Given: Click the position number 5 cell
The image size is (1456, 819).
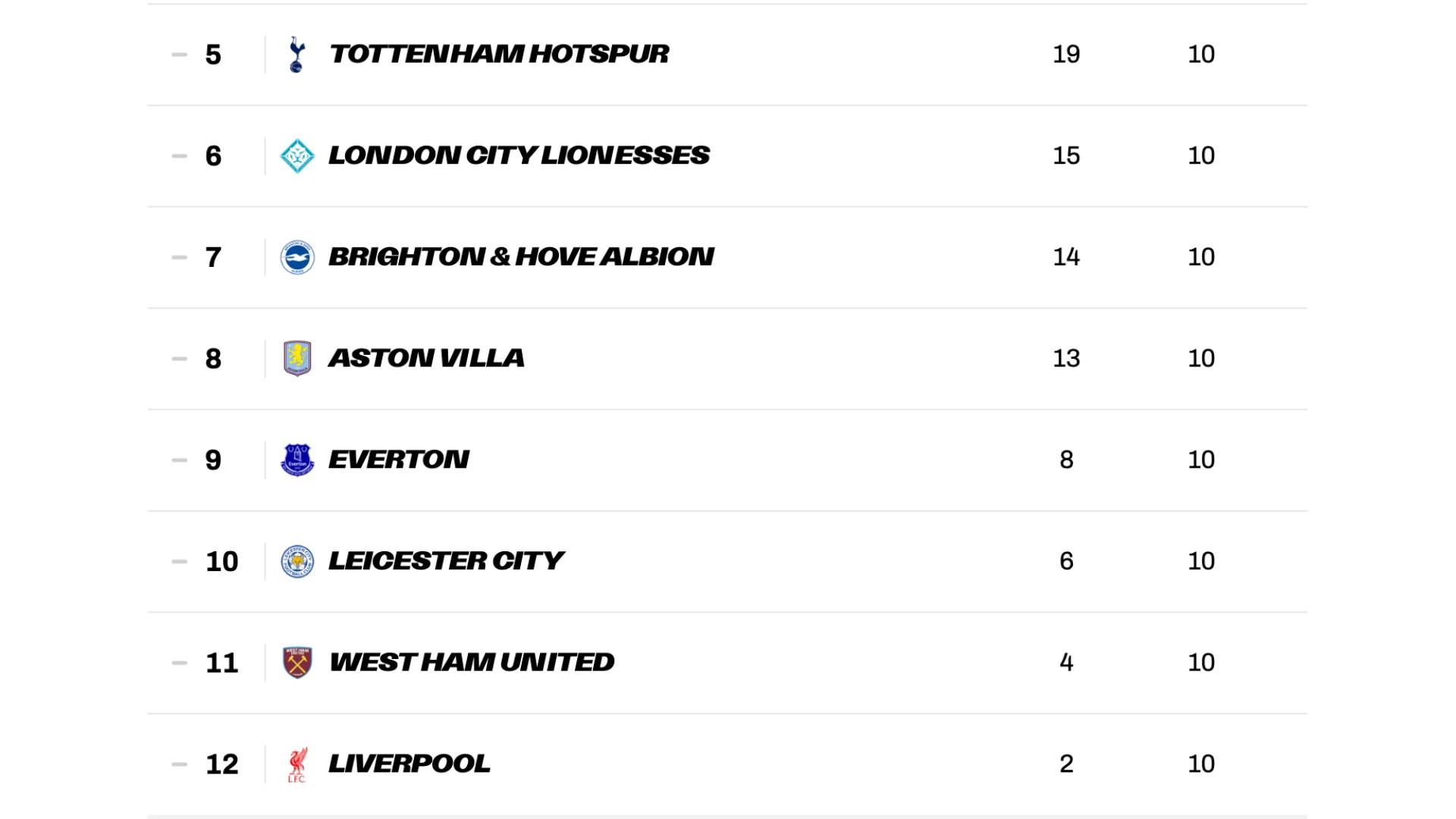Looking at the screenshot, I should (213, 55).
